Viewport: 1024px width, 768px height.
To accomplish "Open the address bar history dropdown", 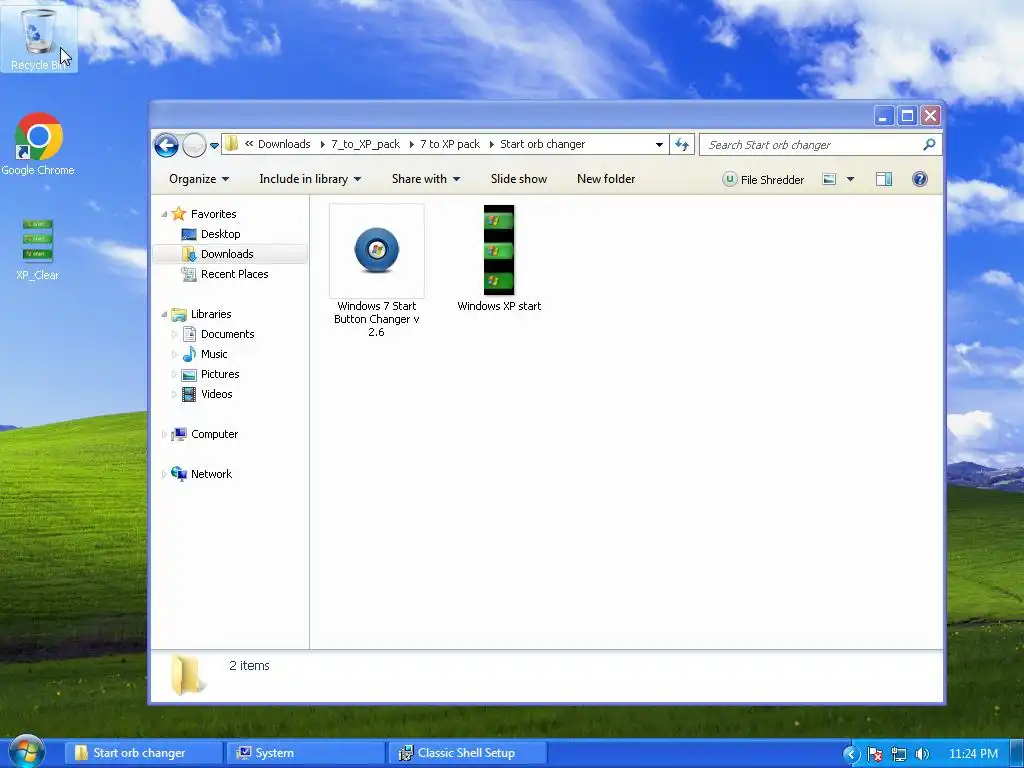I will click(x=660, y=144).
